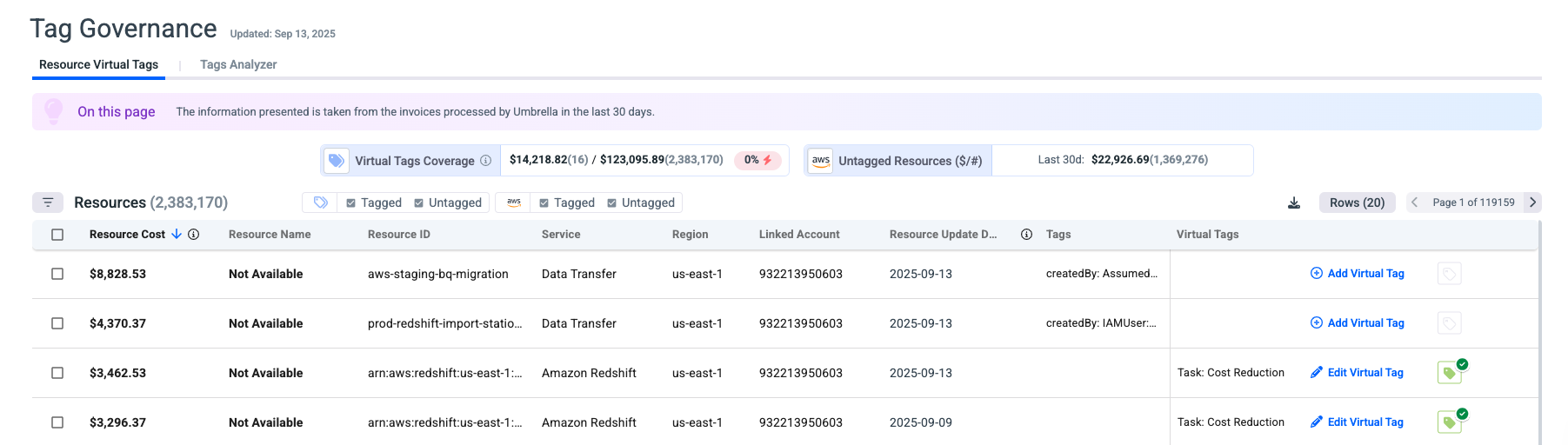
Task: Click the Tags column header
Action: click(1058, 235)
